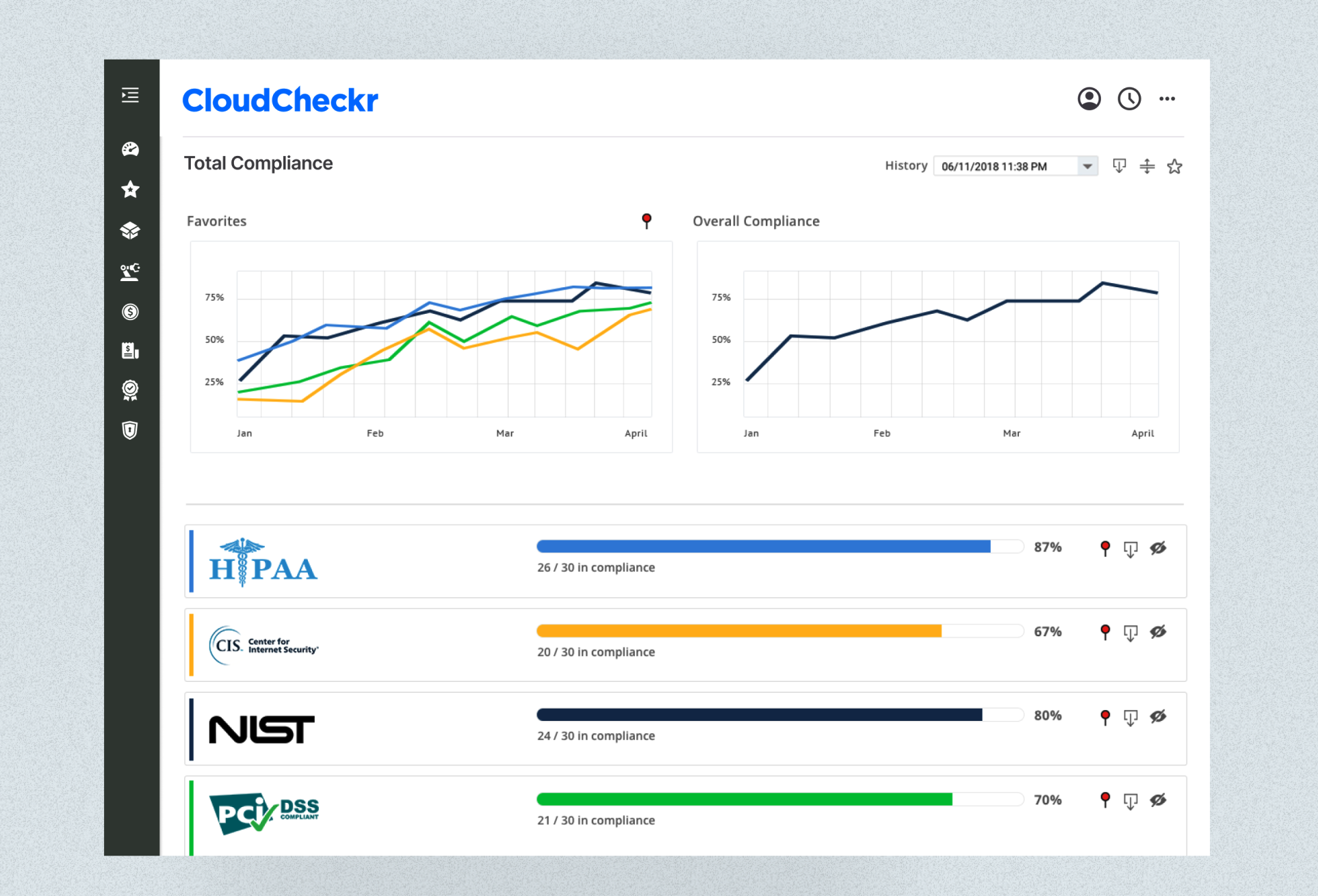Click the CloudCheckr logo
Viewport: 1318px width, 896px height.
[x=280, y=101]
